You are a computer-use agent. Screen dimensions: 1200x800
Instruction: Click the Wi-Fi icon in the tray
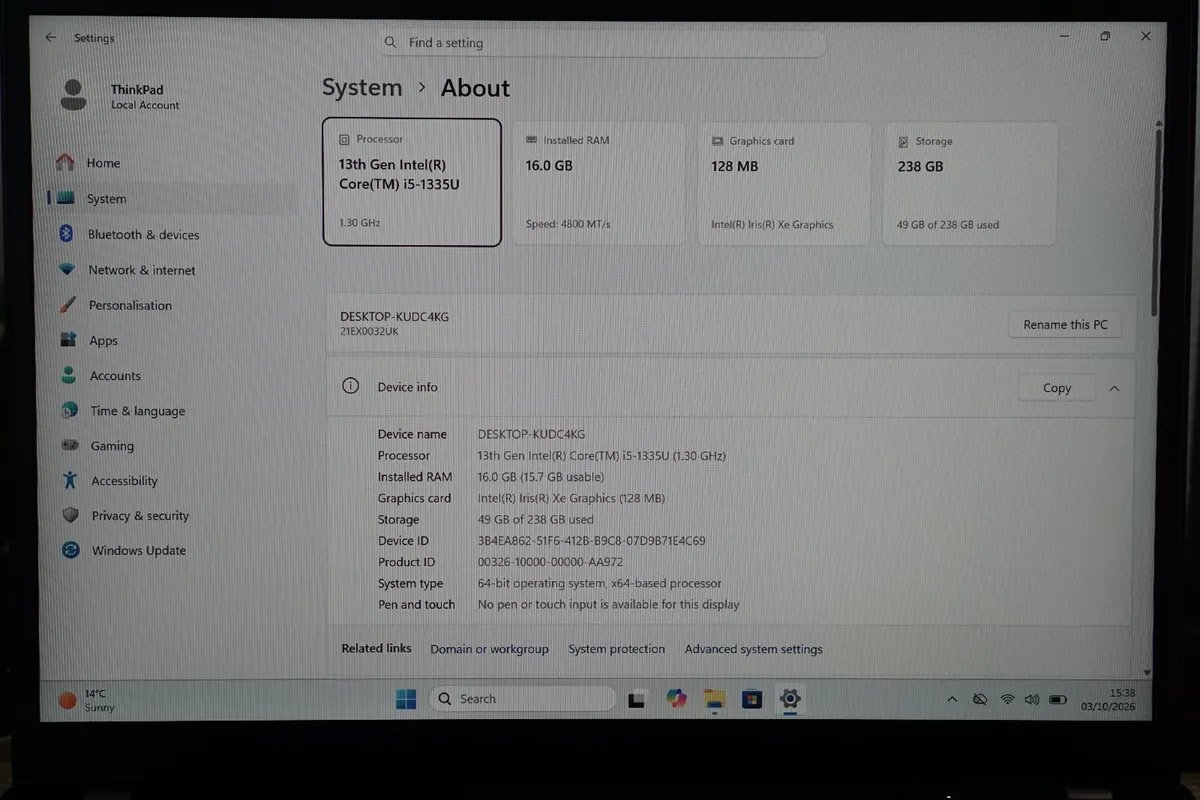pos(1008,700)
